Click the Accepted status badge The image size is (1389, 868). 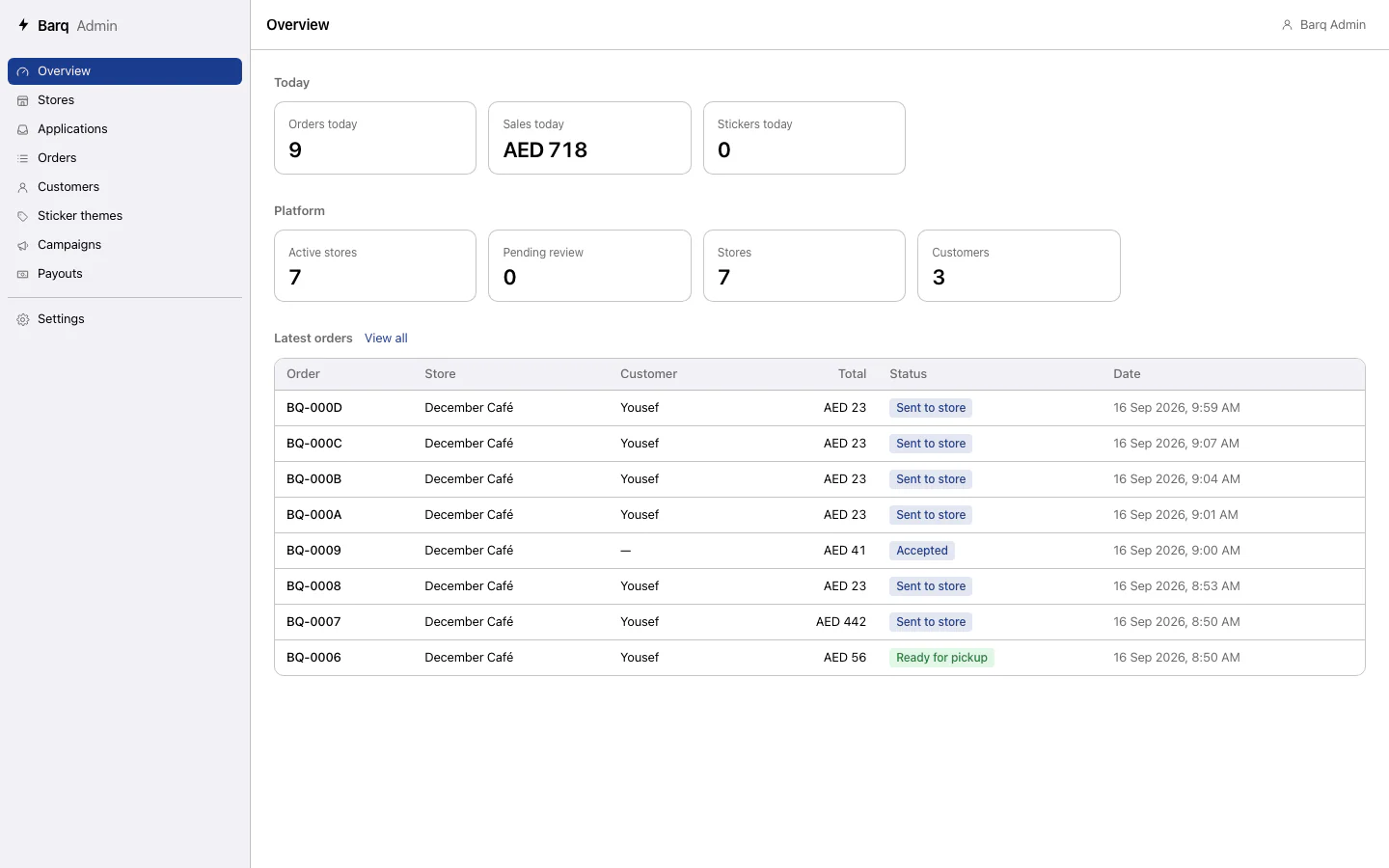[922, 551]
